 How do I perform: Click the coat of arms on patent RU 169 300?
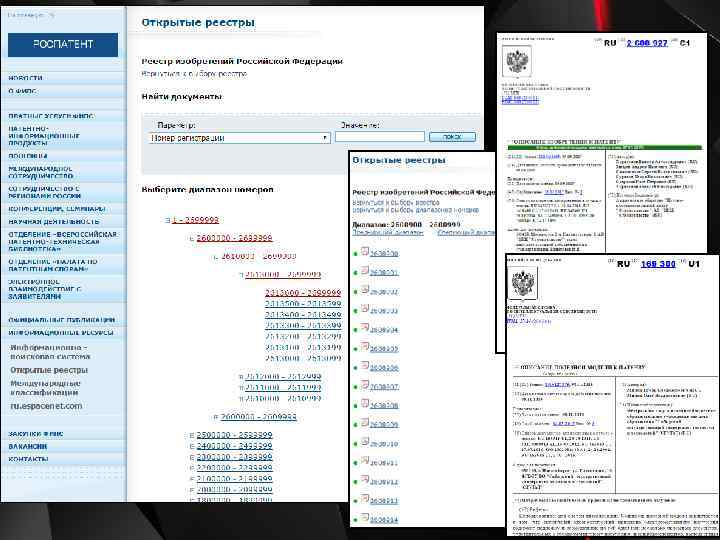pos(523,283)
